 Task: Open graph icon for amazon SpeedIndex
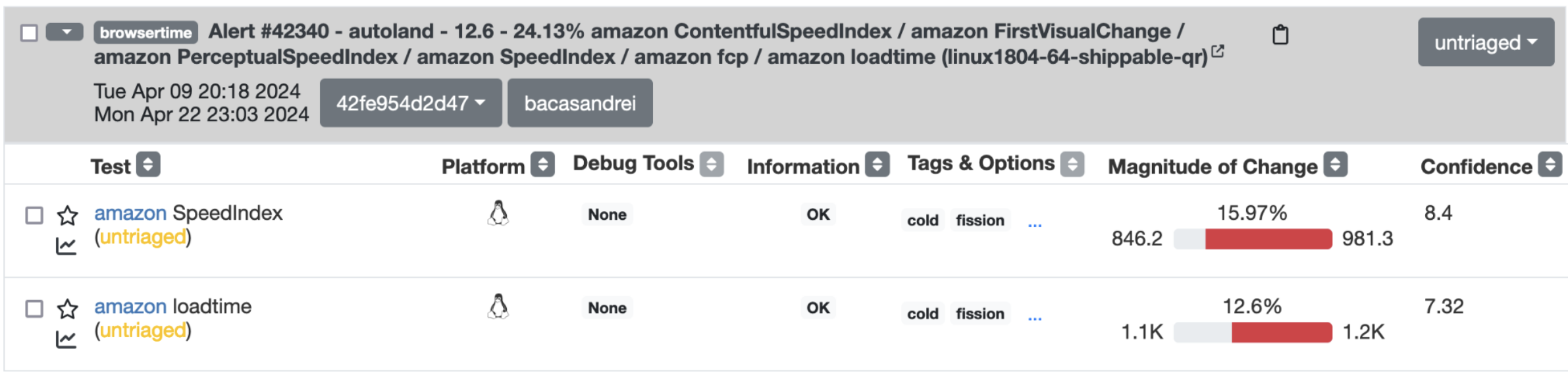(66, 246)
